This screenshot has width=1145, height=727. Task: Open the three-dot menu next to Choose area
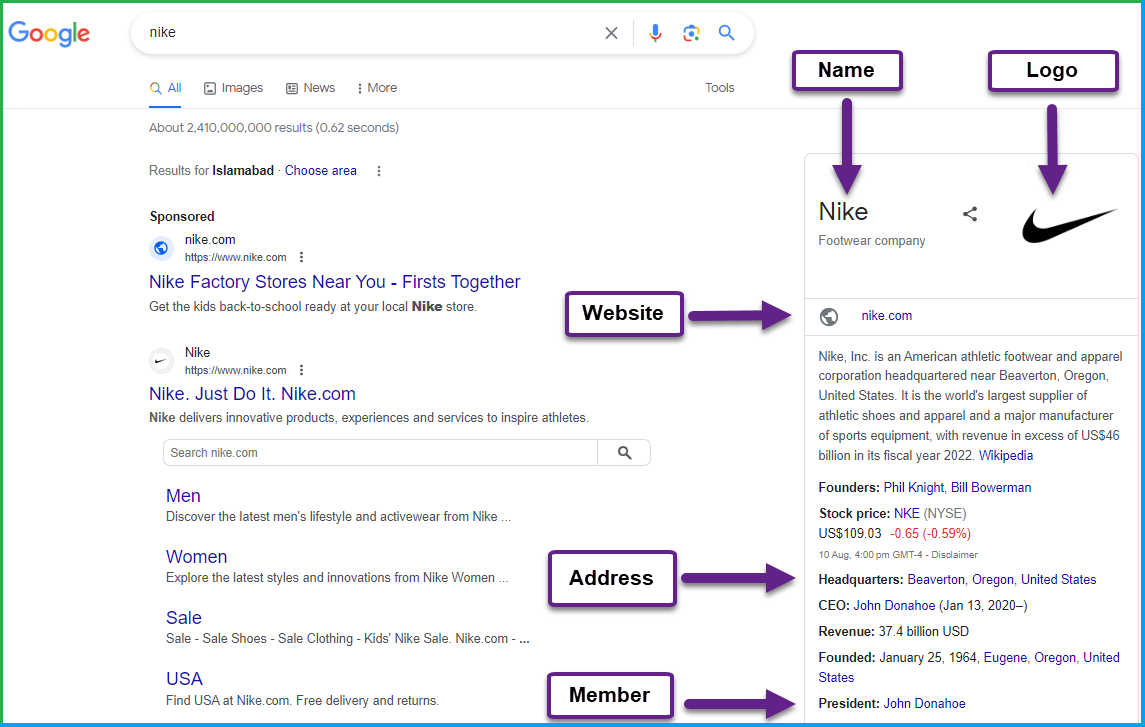point(378,170)
